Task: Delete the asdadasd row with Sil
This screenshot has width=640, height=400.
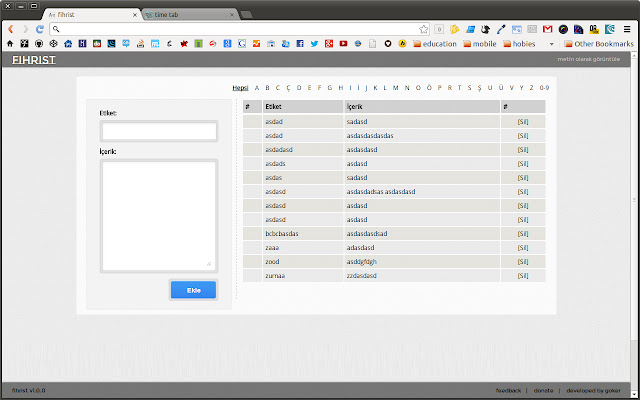Action: [x=522, y=149]
